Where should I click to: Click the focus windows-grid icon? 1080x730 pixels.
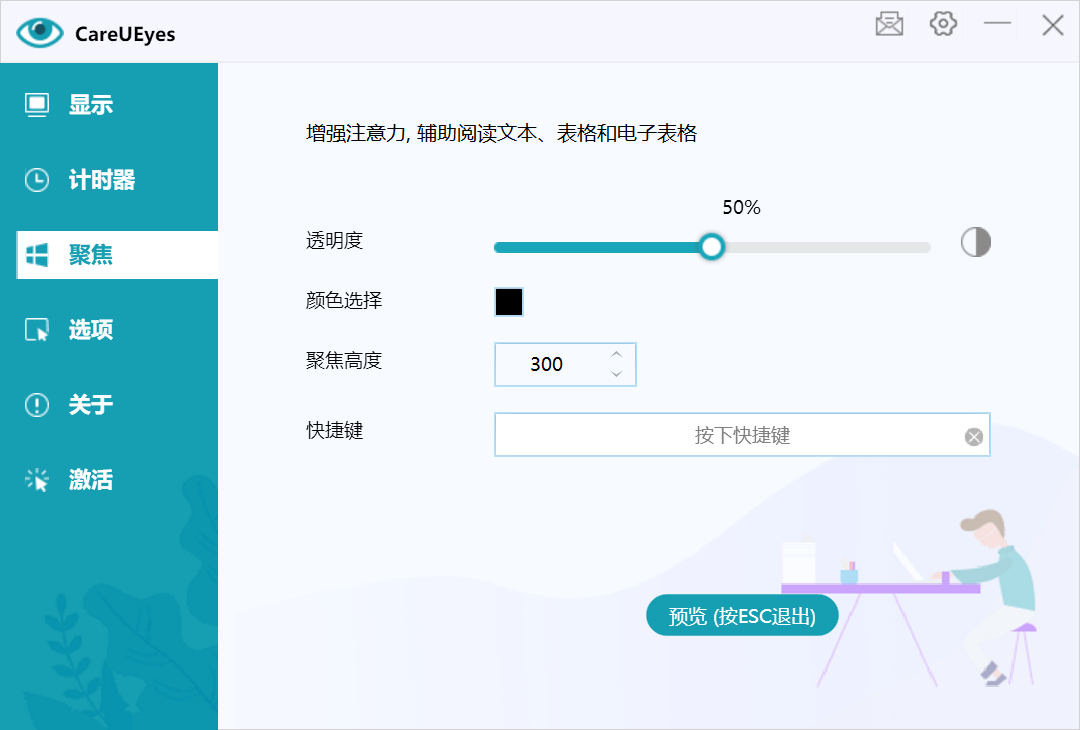click(37, 255)
